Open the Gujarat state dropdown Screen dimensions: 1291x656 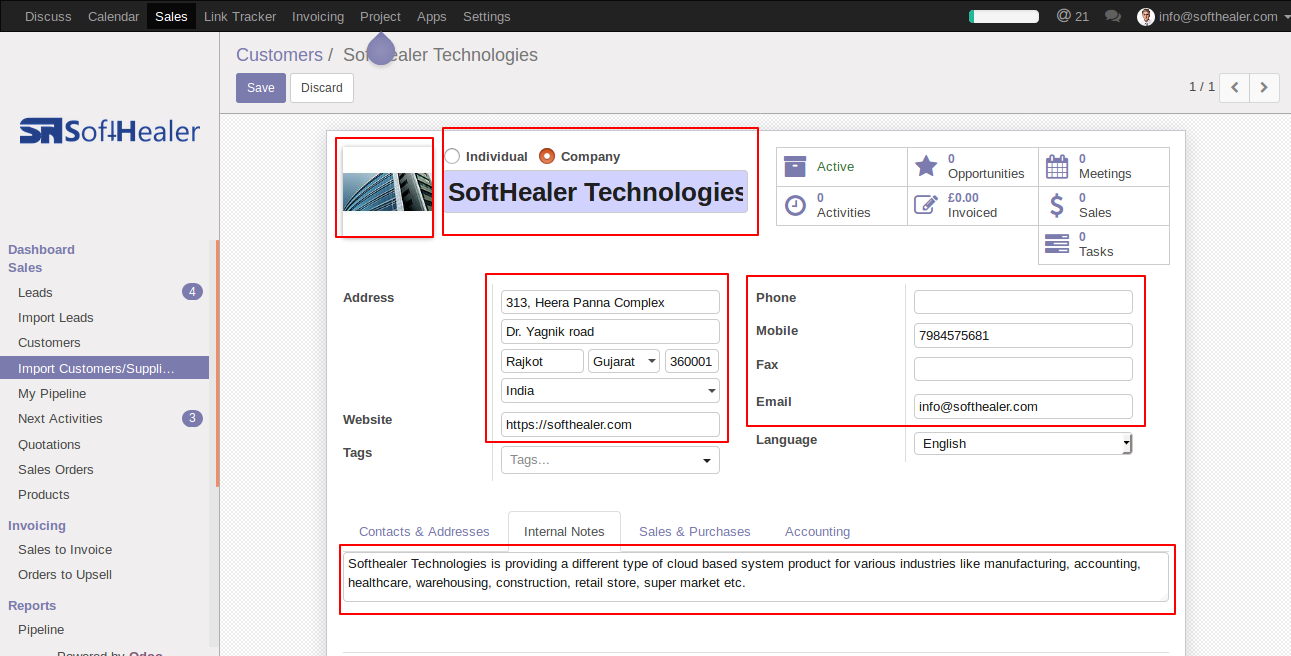[624, 361]
